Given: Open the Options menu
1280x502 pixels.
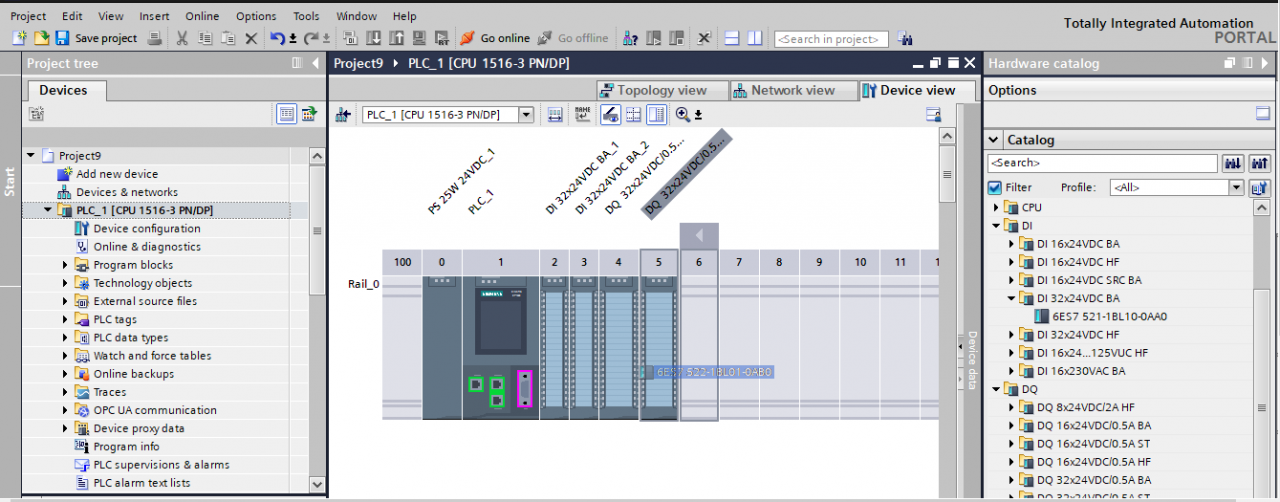Looking at the screenshot, I should 256,16.
